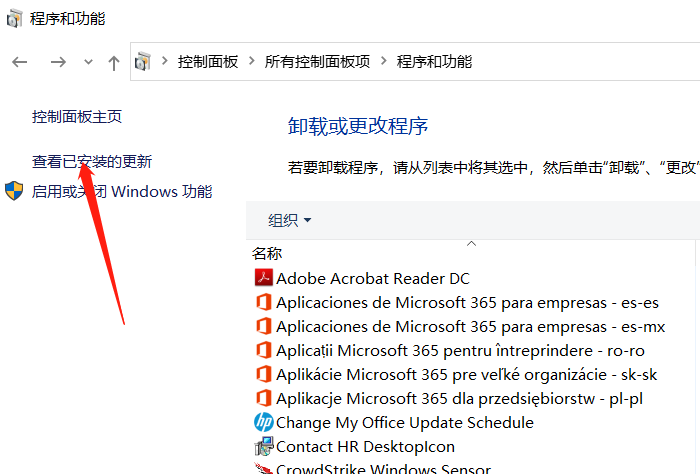The image size is (700, 474).
Task: Expand the chevron after 控制面板 in breadcrumb
Action: pos(251,62)
